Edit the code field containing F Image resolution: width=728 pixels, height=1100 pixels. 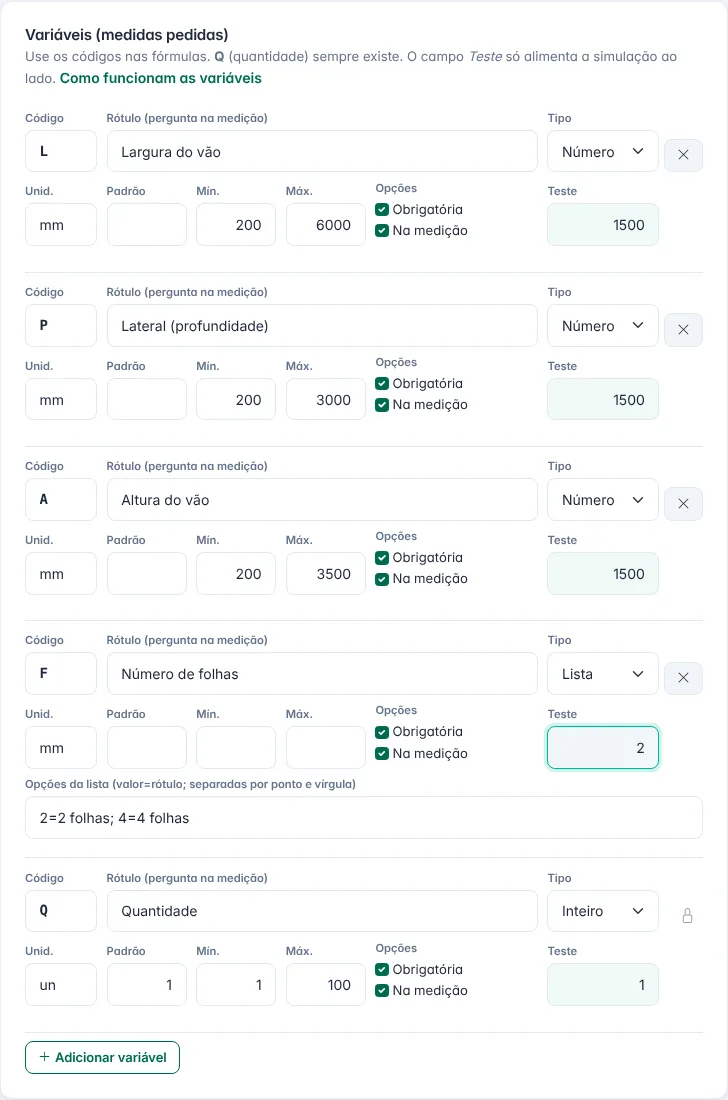(x=61, y=673)
